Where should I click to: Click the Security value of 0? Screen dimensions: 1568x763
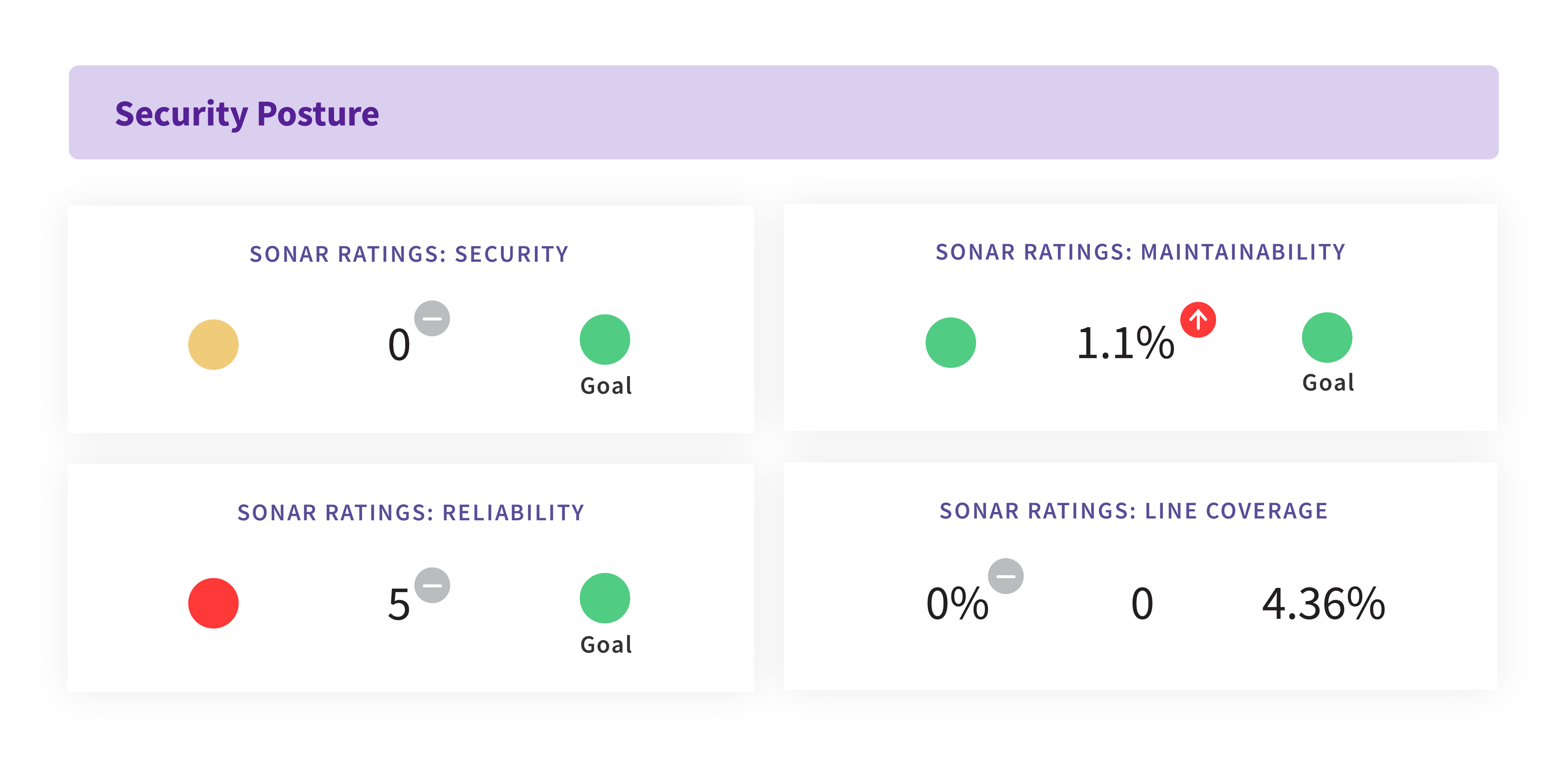(399, 345)
